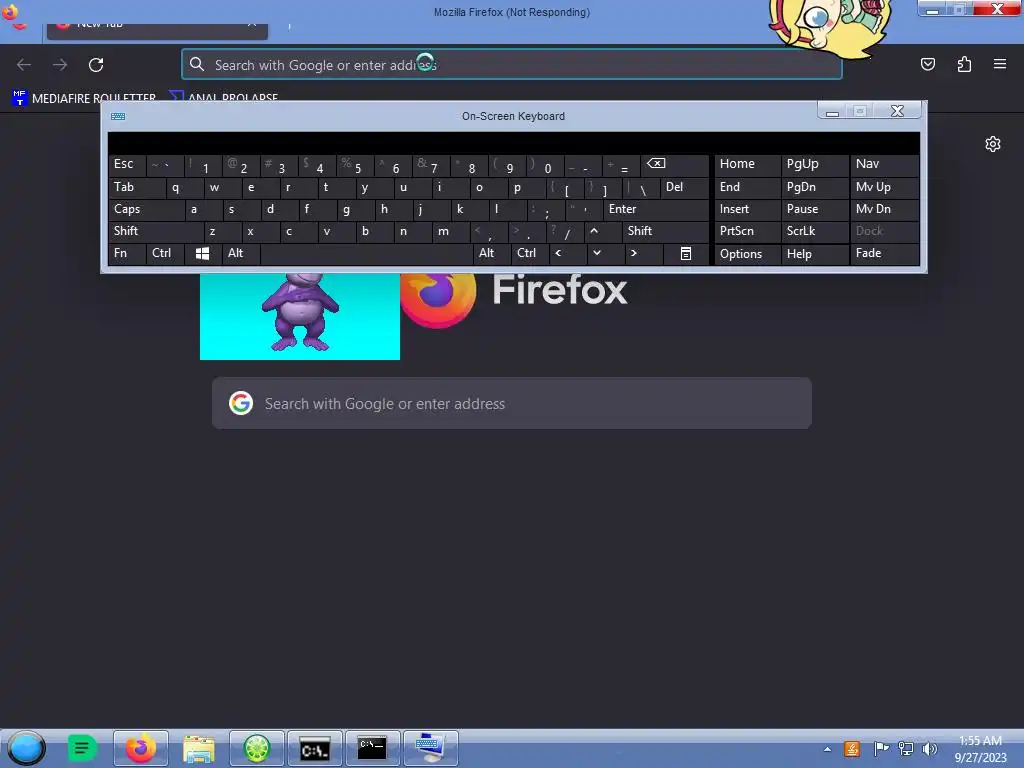
Task: Click the Fade key on keyboard
Action: pos(884,253)
